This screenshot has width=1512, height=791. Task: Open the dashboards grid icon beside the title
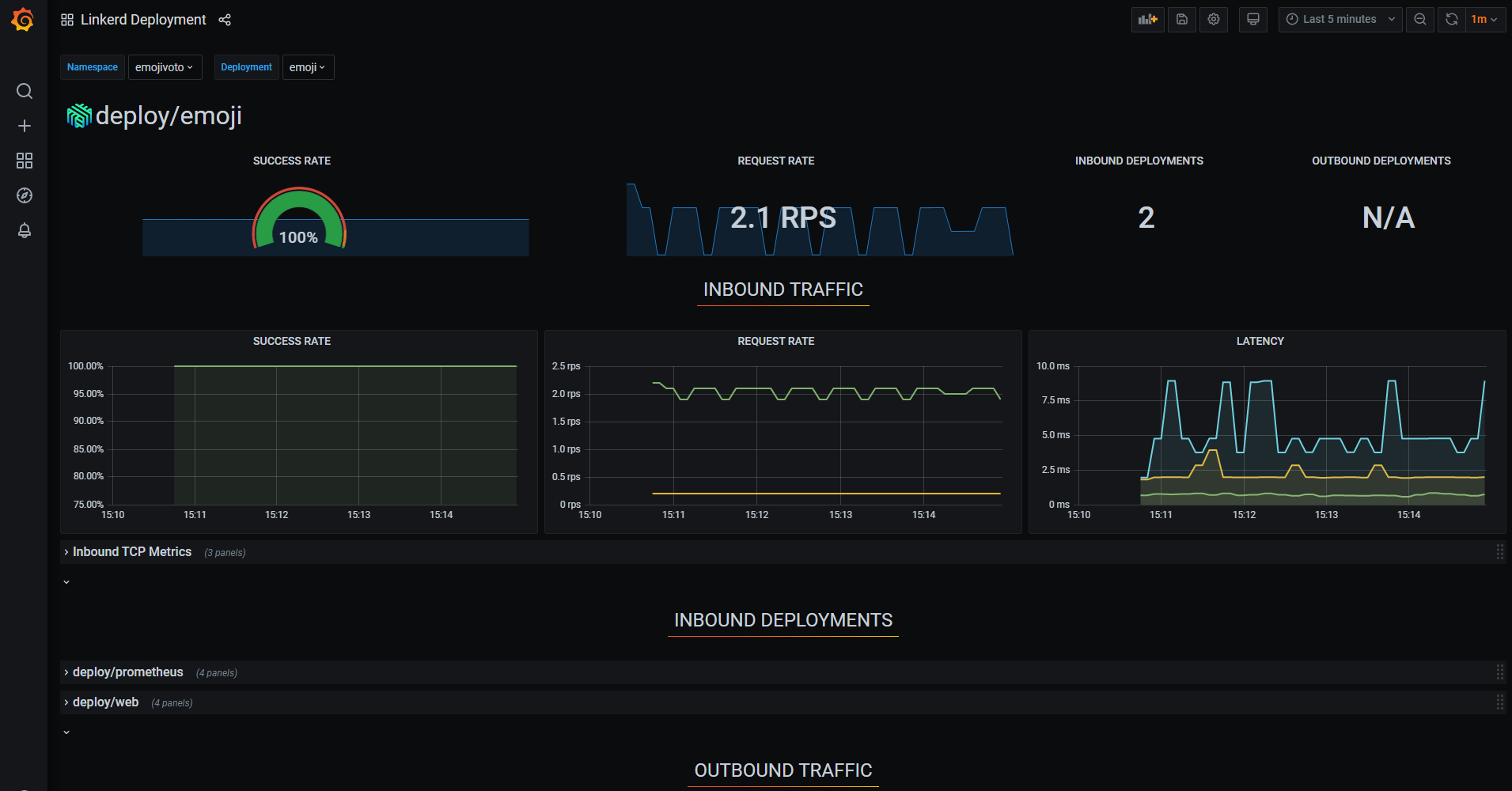[x=67, y=20]
